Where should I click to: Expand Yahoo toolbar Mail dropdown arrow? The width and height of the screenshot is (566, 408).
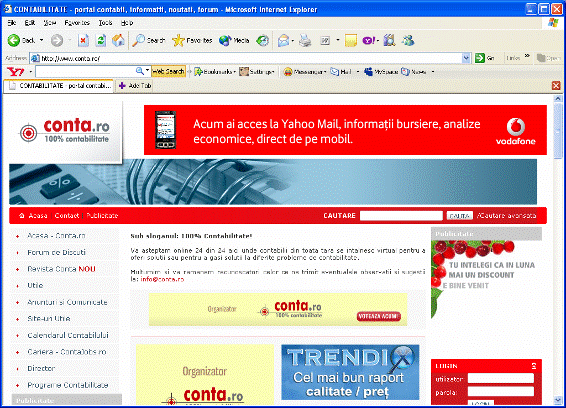coord(358,72)
